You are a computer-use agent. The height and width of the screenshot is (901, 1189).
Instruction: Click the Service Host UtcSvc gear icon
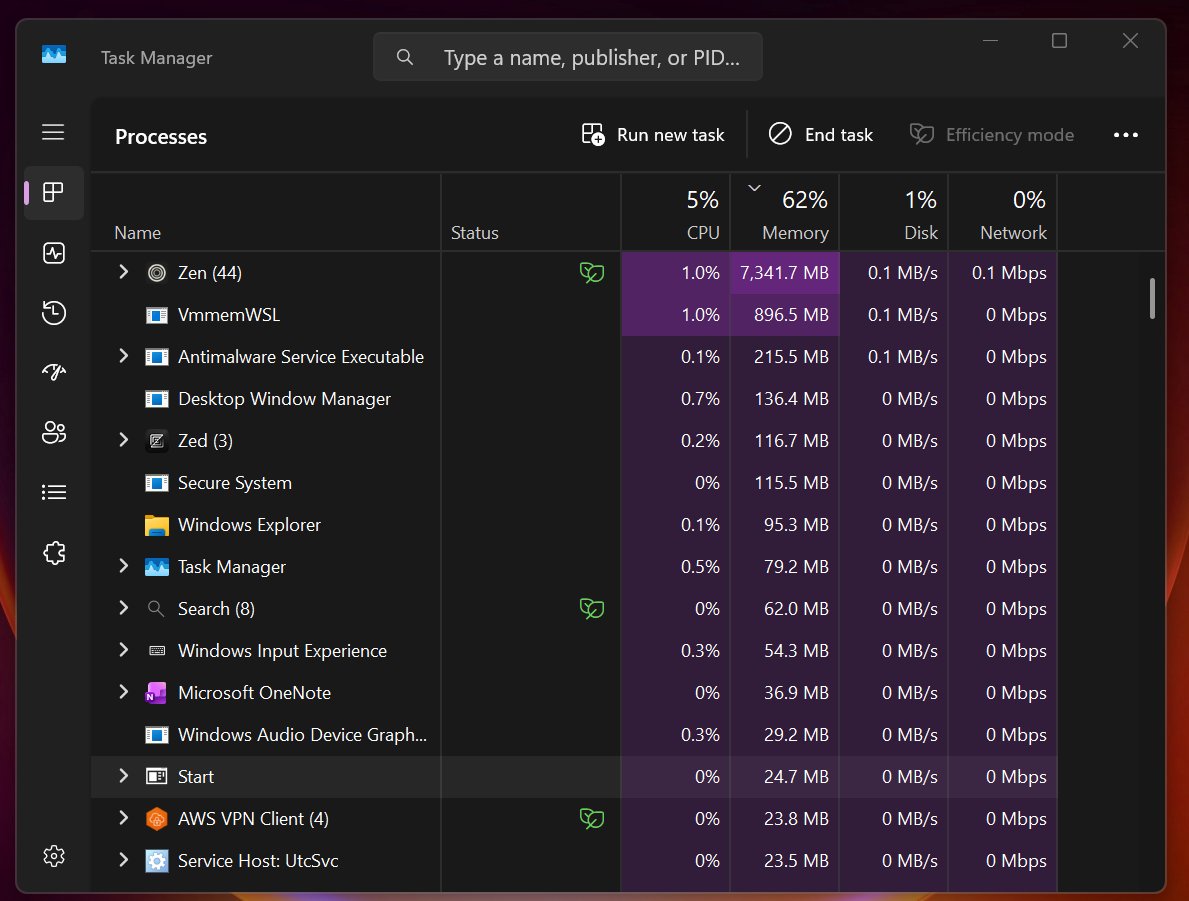click(x=156, y=861)
